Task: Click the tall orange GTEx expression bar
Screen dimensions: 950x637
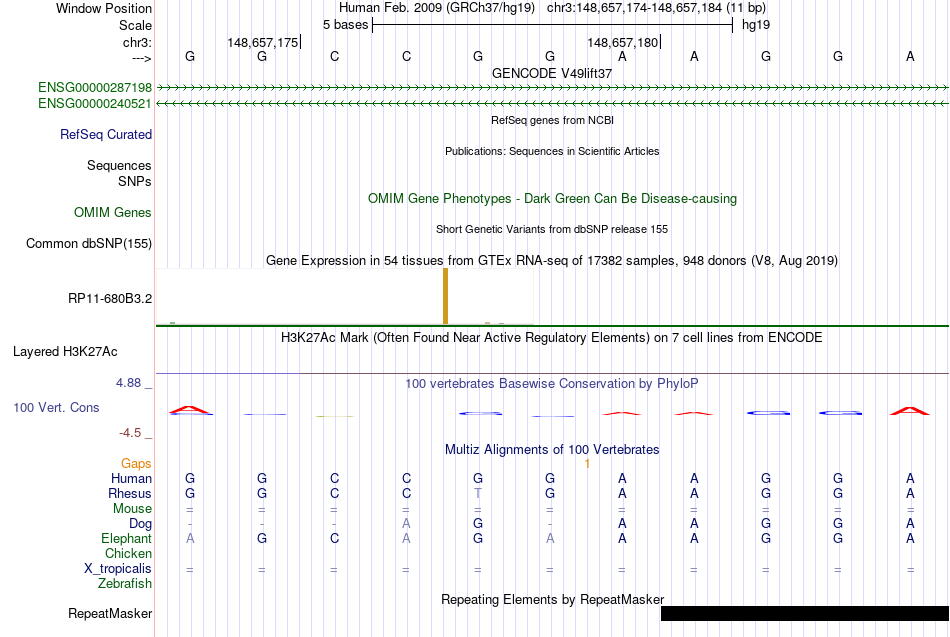Action: [446, 296]
